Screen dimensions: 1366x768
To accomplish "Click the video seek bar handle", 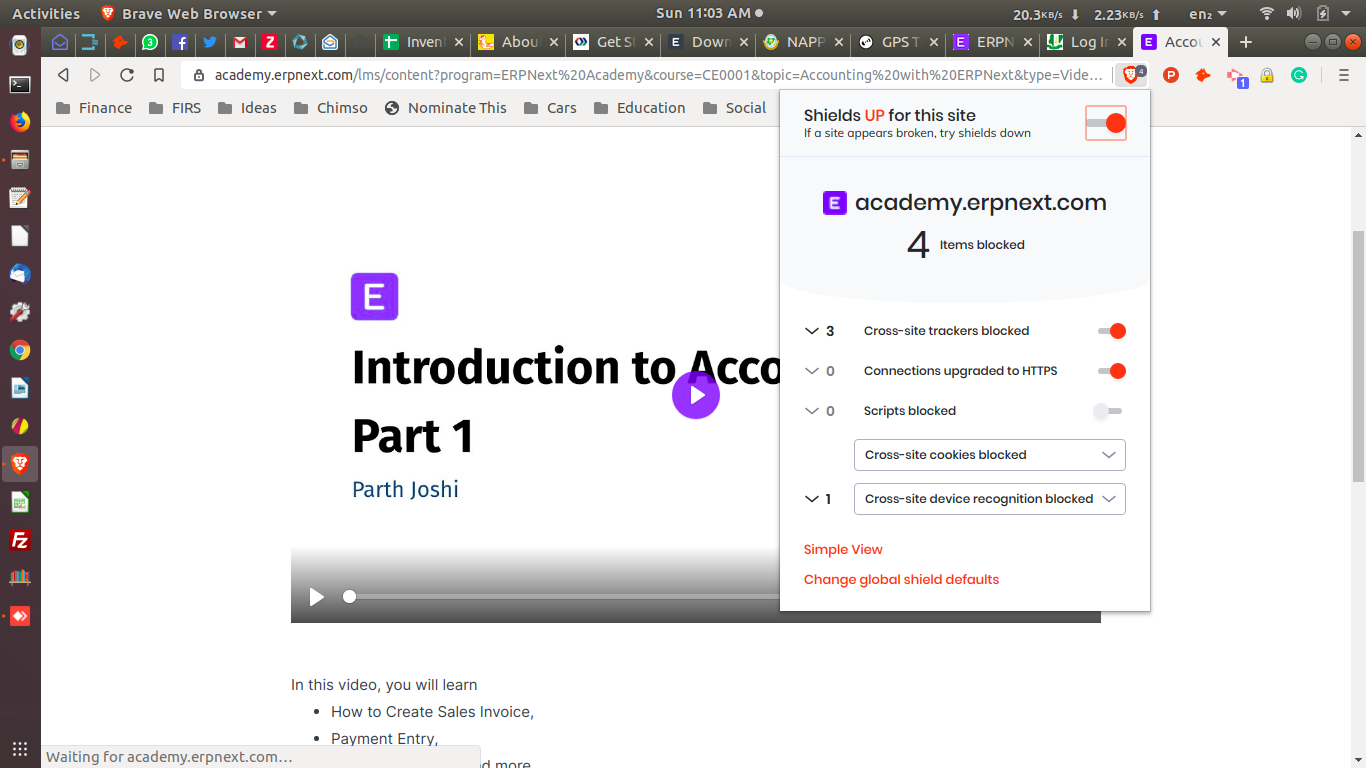I will coord(349,596).
